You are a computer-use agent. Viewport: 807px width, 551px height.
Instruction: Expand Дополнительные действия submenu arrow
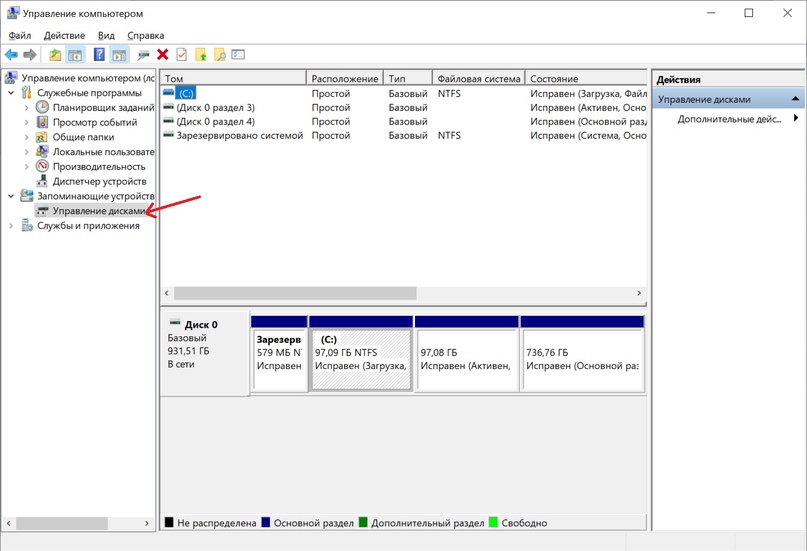tap(796, 119)
